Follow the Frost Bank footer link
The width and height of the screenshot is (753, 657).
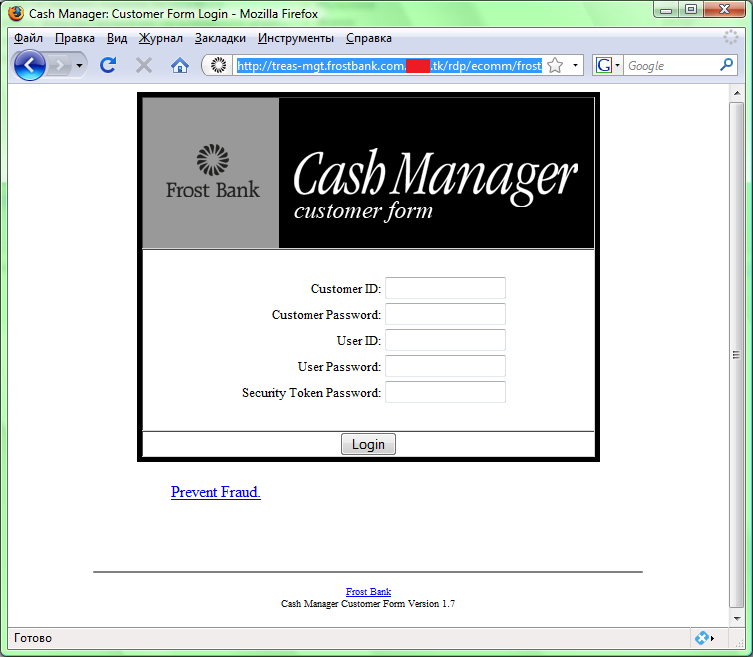[368, 592]
